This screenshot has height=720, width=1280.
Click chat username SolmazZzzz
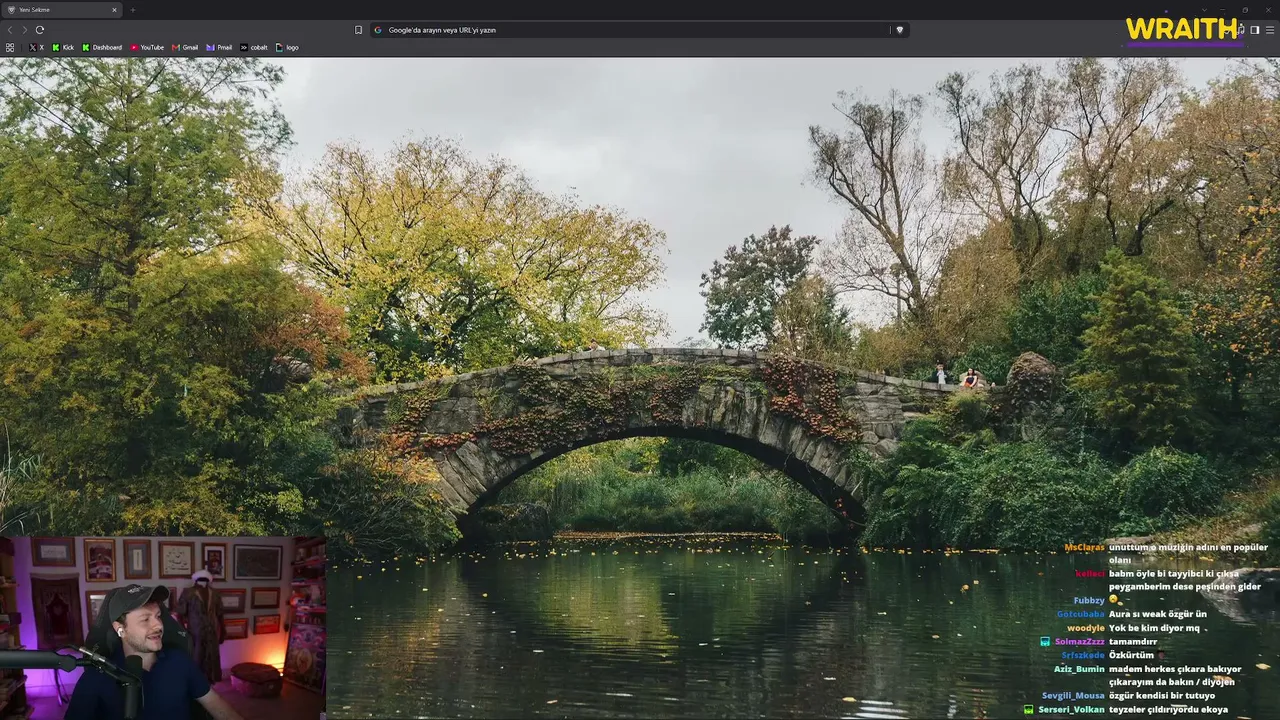click(x=1080, y=642)
